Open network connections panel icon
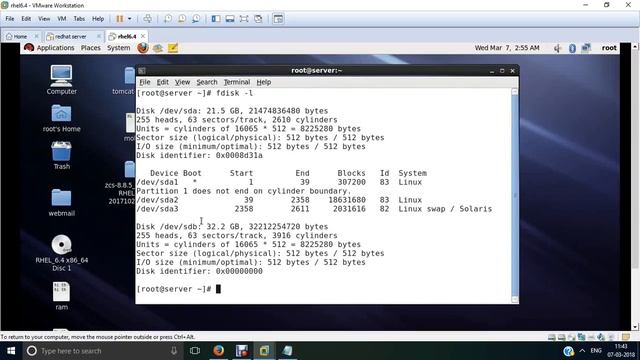Screen dimensions: 640x360 pyautogui.click(x=586, y=48)
